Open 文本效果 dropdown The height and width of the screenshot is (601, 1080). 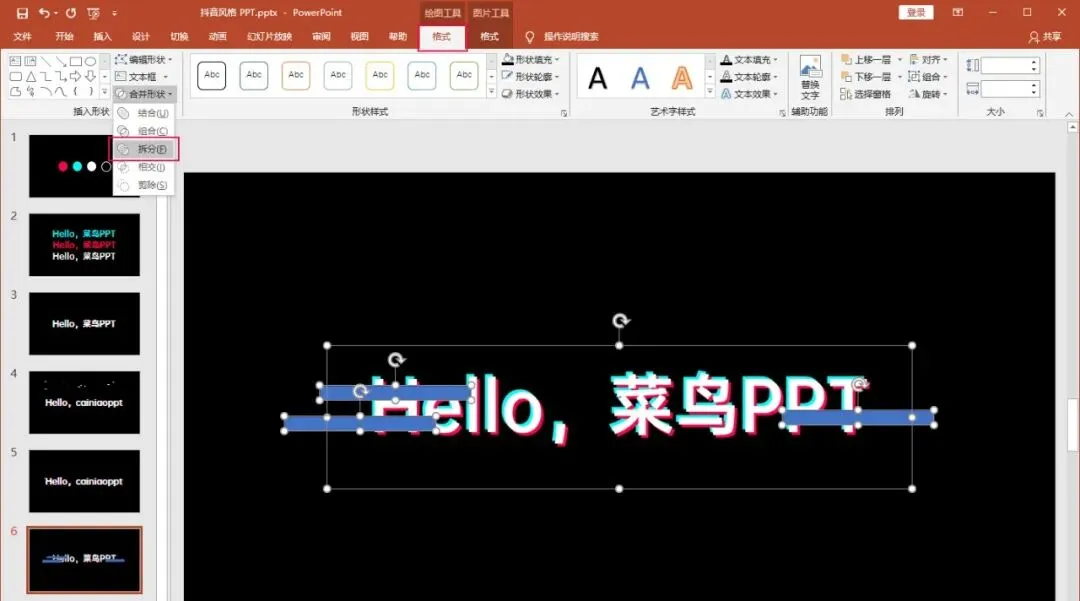749,94
